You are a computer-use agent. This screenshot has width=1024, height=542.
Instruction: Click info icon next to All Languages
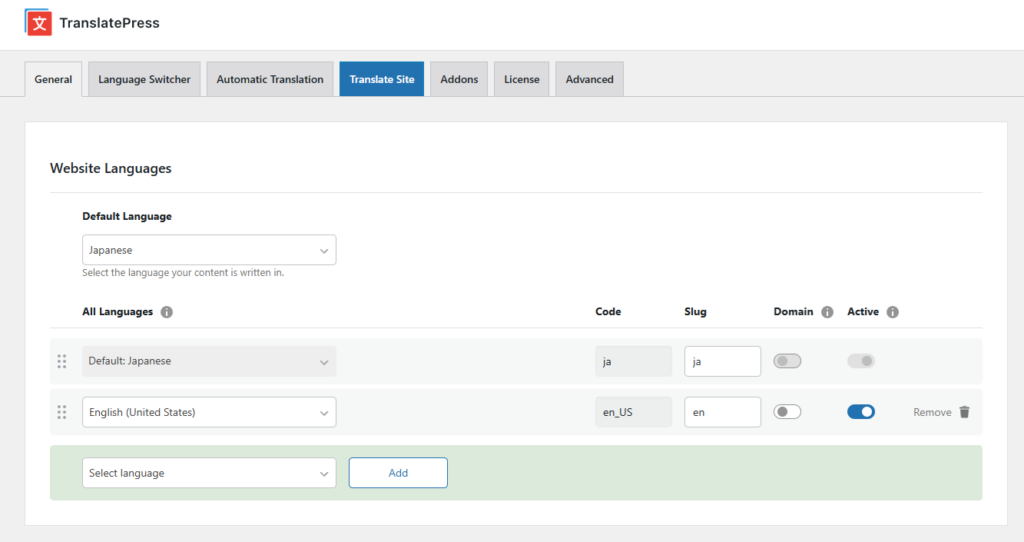[x=167, y=312]
